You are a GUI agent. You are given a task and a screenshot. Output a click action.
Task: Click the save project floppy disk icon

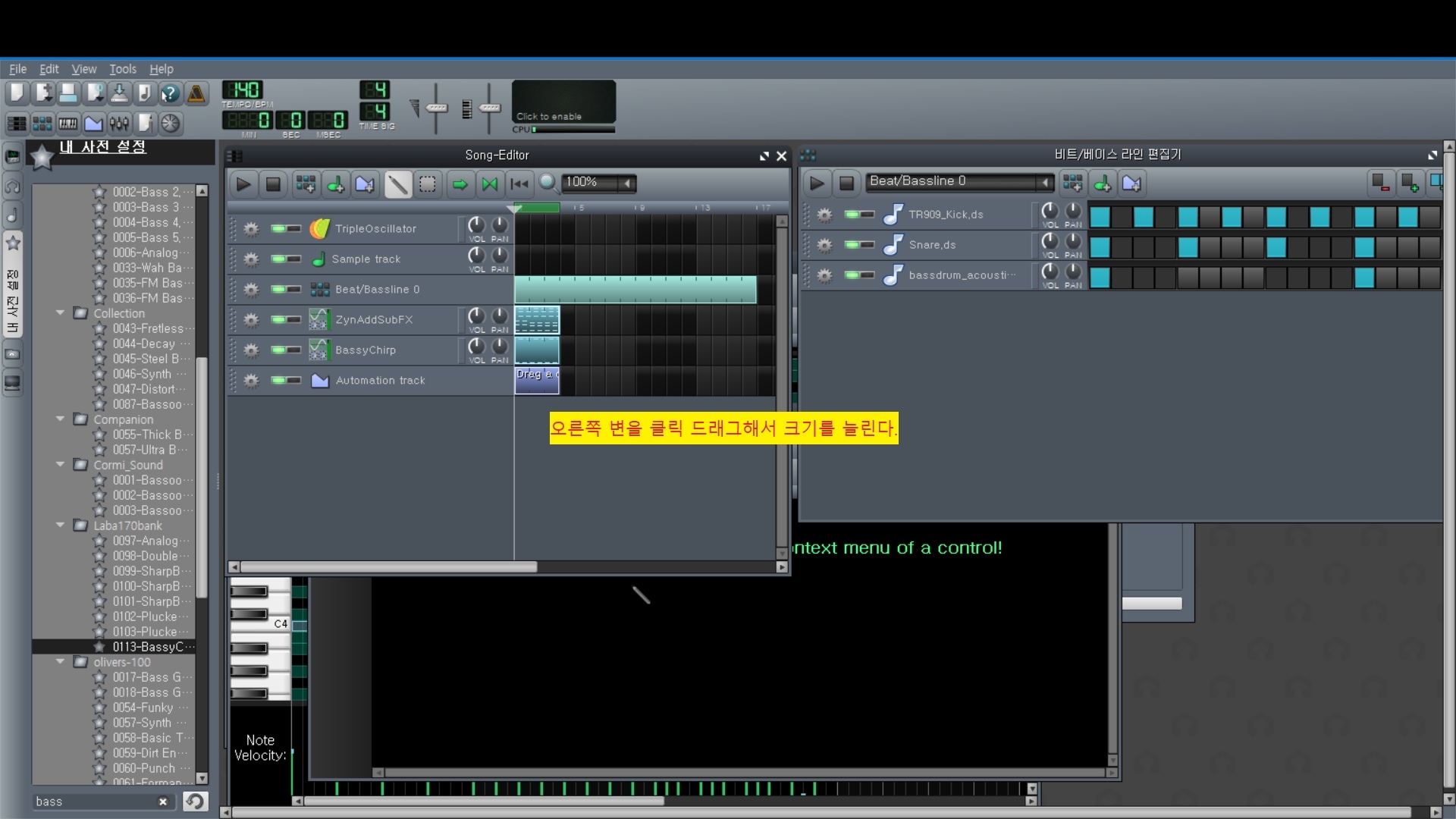pyautogui.click(x=68, y=93)
